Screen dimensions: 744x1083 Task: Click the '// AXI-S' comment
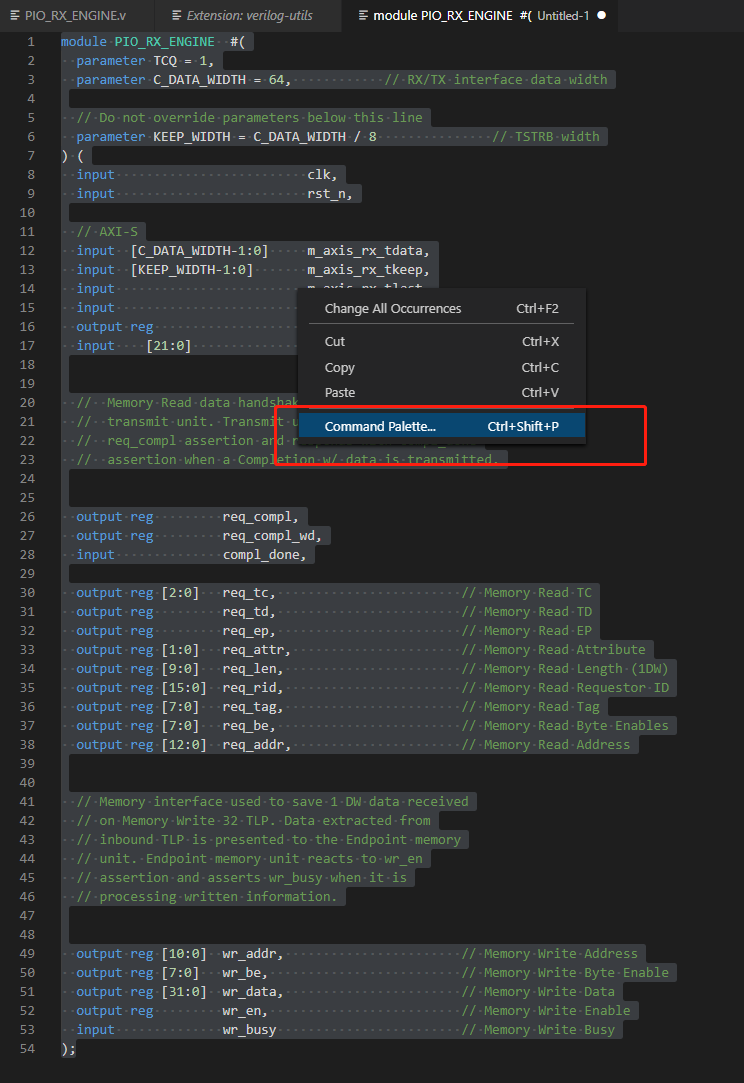click(107, 232)
